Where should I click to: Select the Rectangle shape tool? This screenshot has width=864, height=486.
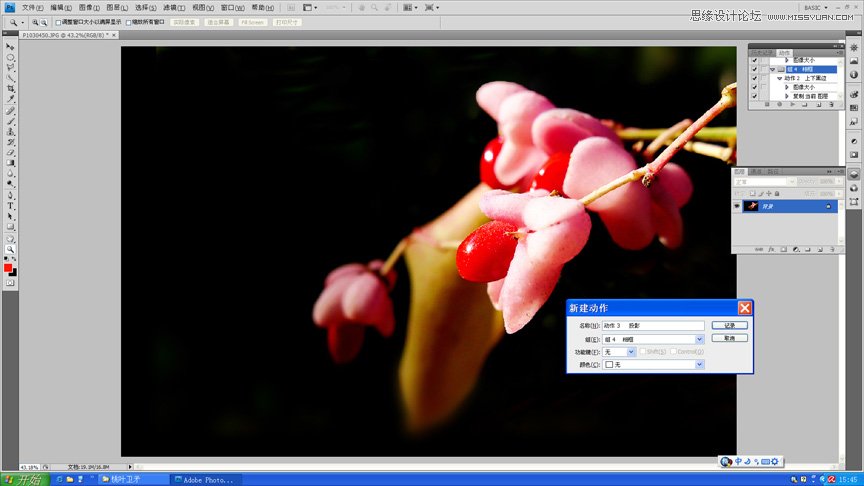point(10,227)
